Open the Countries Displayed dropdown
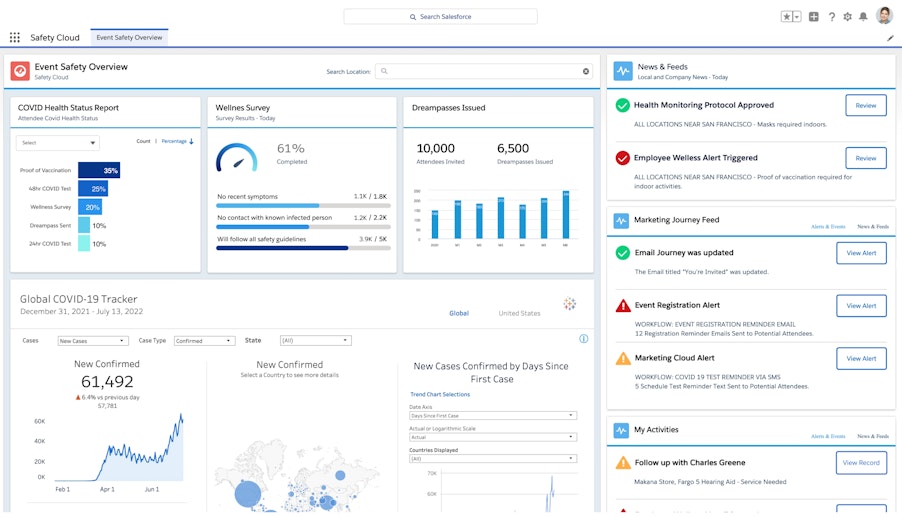Viewport: 902px width, 517px height. click(493, 459)
